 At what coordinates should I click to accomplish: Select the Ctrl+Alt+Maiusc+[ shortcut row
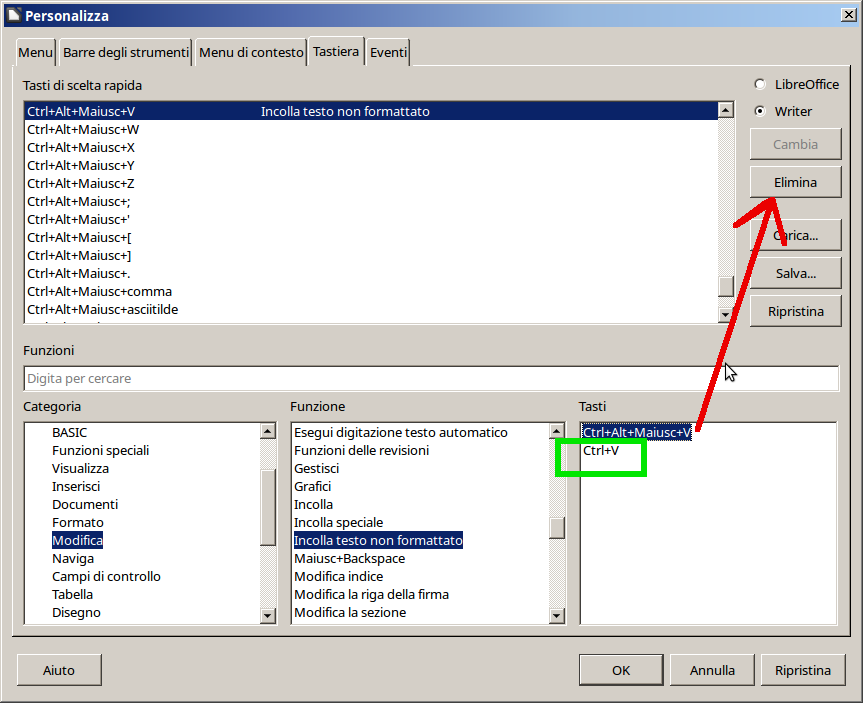coord(372,237)
